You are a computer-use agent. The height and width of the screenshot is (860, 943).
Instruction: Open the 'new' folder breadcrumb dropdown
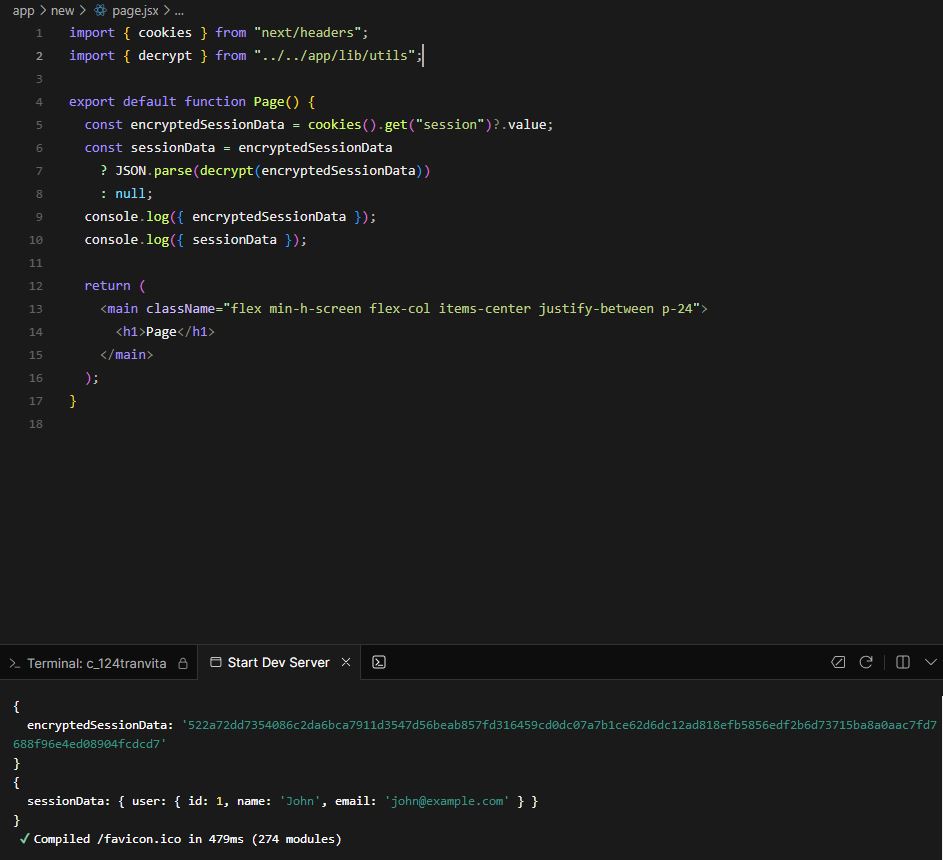(x=63, y=10)
